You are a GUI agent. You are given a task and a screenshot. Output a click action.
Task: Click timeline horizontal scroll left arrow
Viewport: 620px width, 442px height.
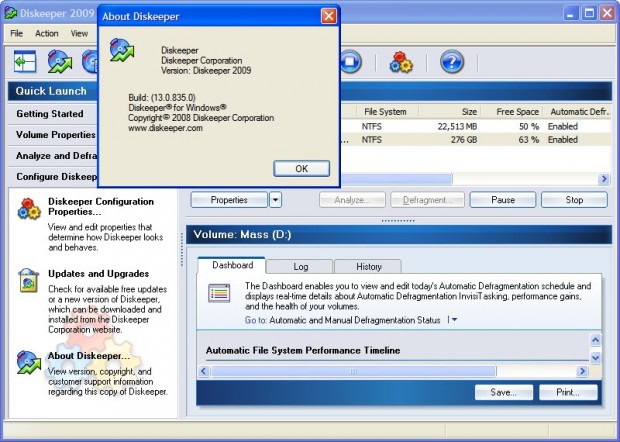[204, 371]
